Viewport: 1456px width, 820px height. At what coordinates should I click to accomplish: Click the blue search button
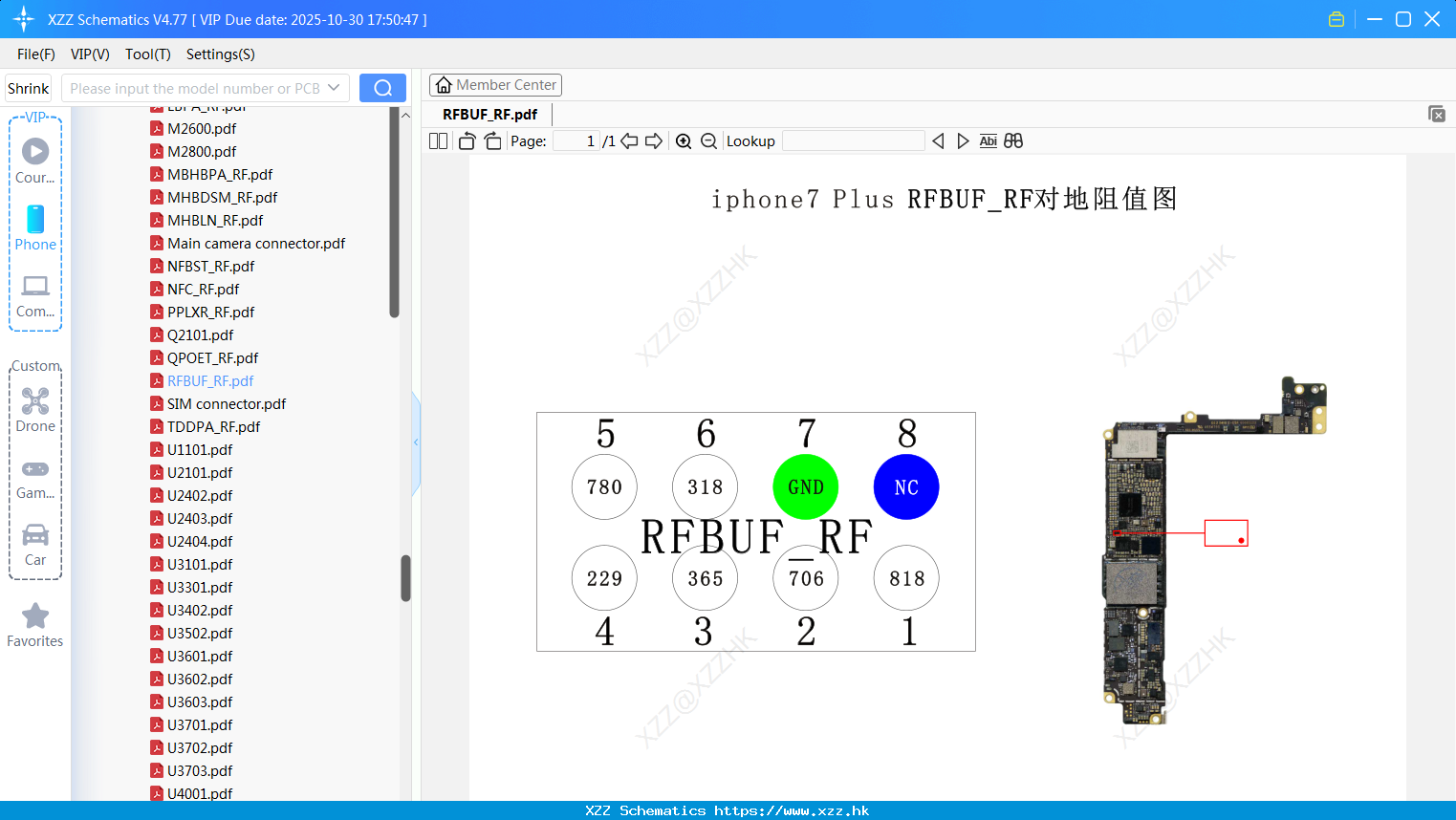tap(382, 88)
